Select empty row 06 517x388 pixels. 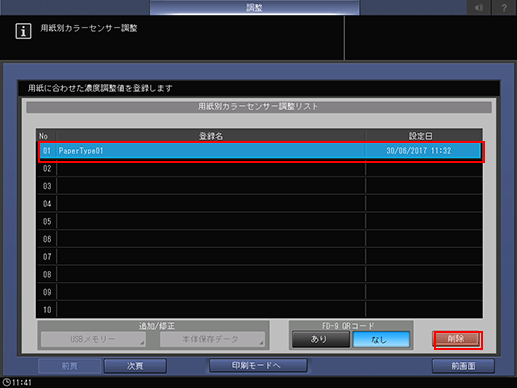[260, 239]
